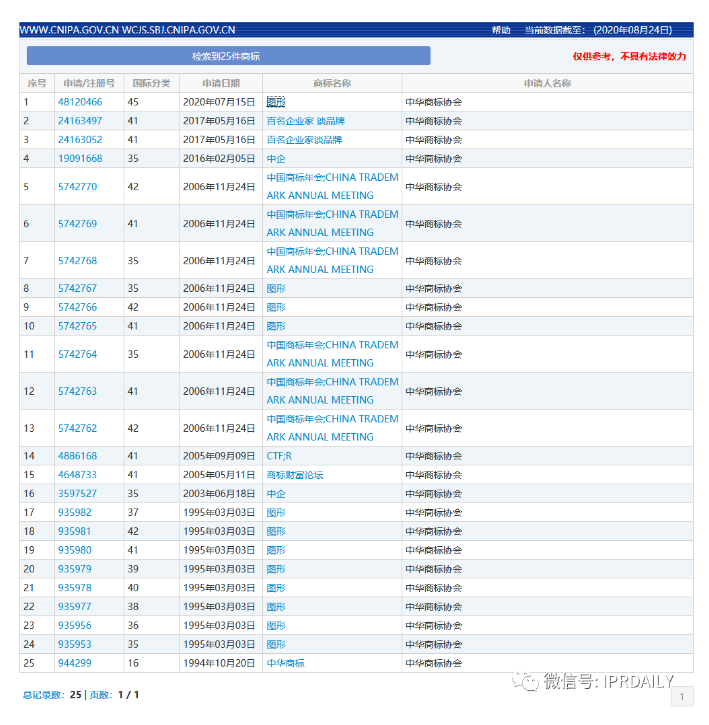The image size is (709, 725).
Task: Open trademark 图形 in row 20
Action: point(276,569)
